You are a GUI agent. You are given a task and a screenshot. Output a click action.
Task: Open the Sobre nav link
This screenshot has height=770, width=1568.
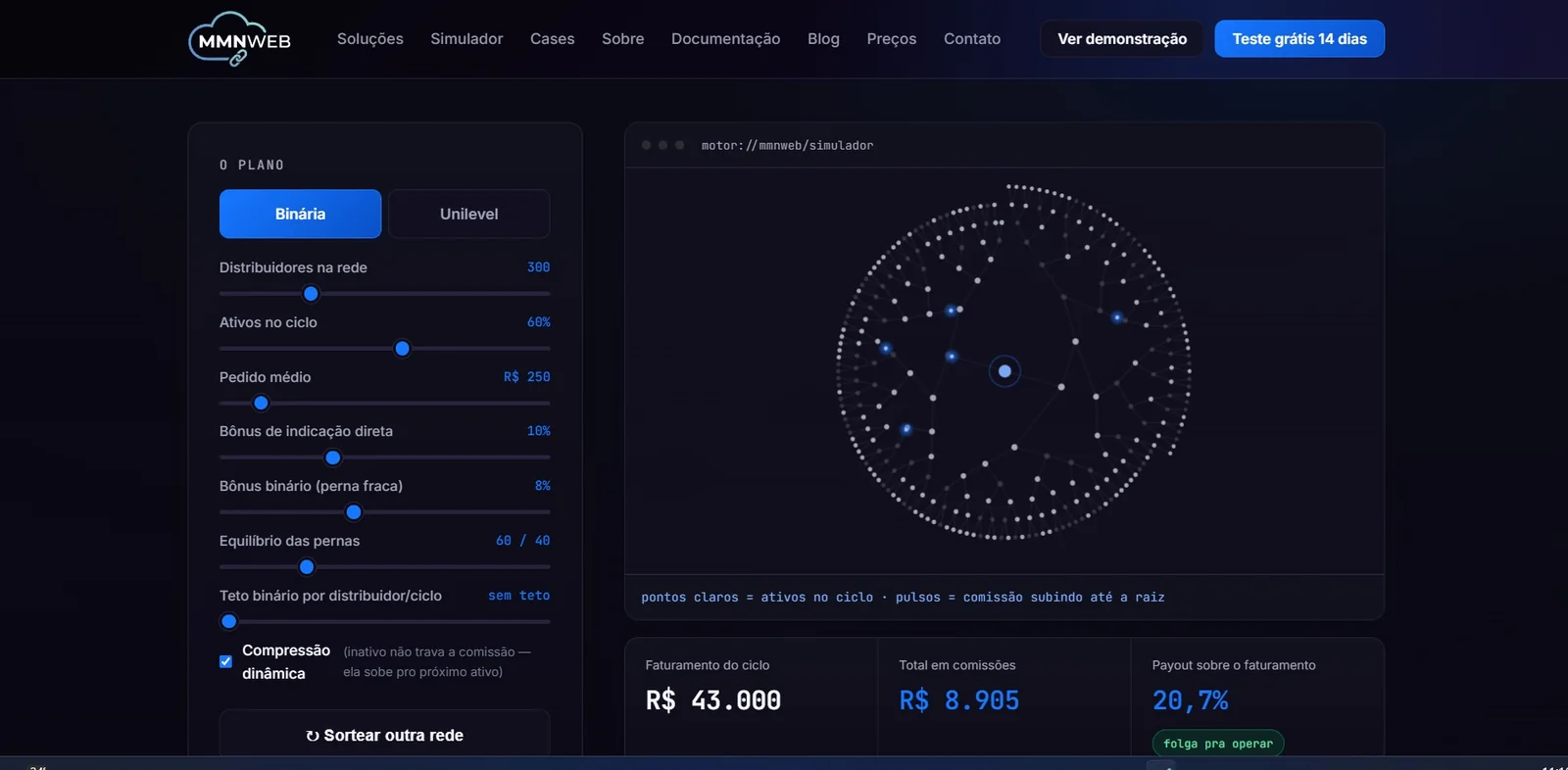click(x=623, y=39)
